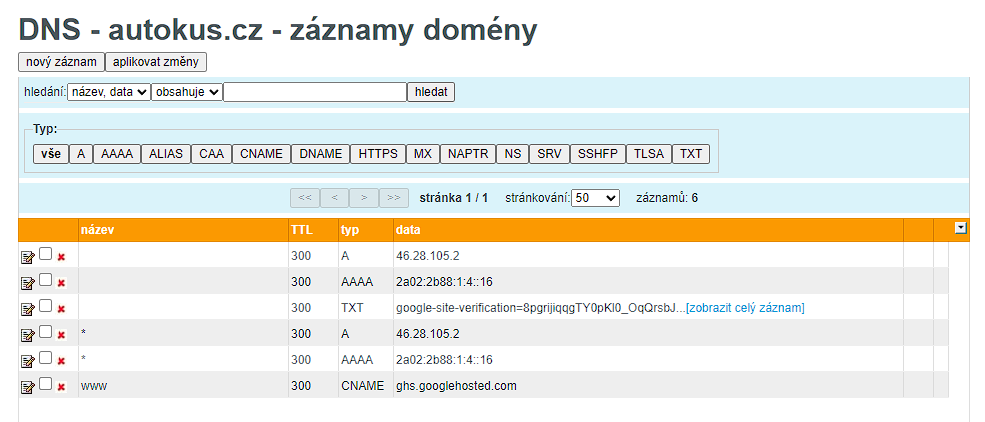Image resolution: width=985 pixels, height=422 pixels.
Task: Edit the wildcard A record
Action: tap(27, 334)
